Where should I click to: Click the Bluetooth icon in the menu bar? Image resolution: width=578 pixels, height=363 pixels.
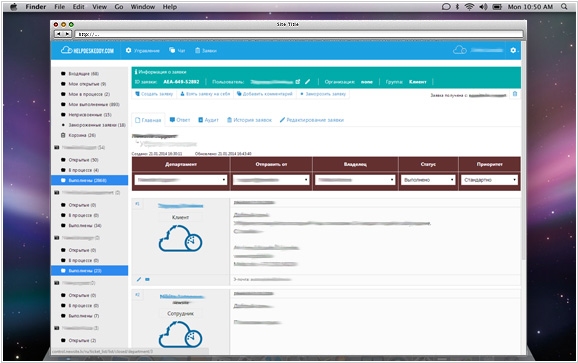(x=457, y=7)
